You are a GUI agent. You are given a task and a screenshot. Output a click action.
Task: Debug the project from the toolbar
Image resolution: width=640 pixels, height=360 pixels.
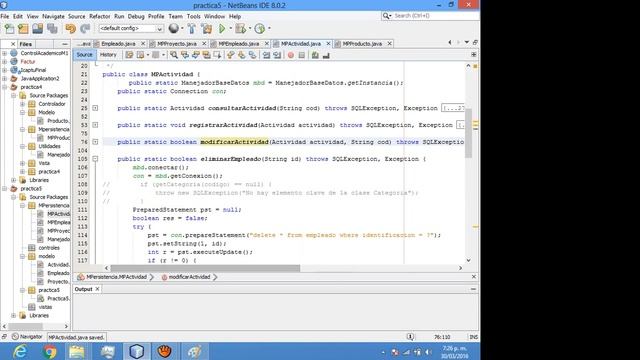coord(240,29)
